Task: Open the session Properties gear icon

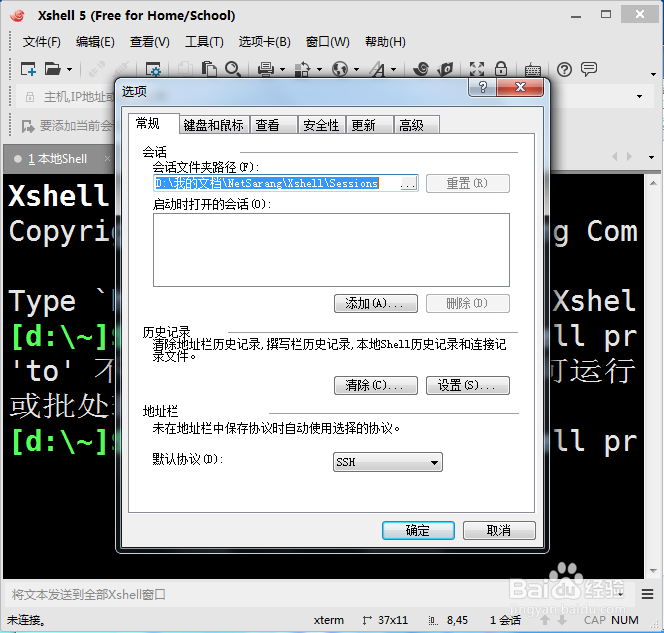Action: pos(153,69)
